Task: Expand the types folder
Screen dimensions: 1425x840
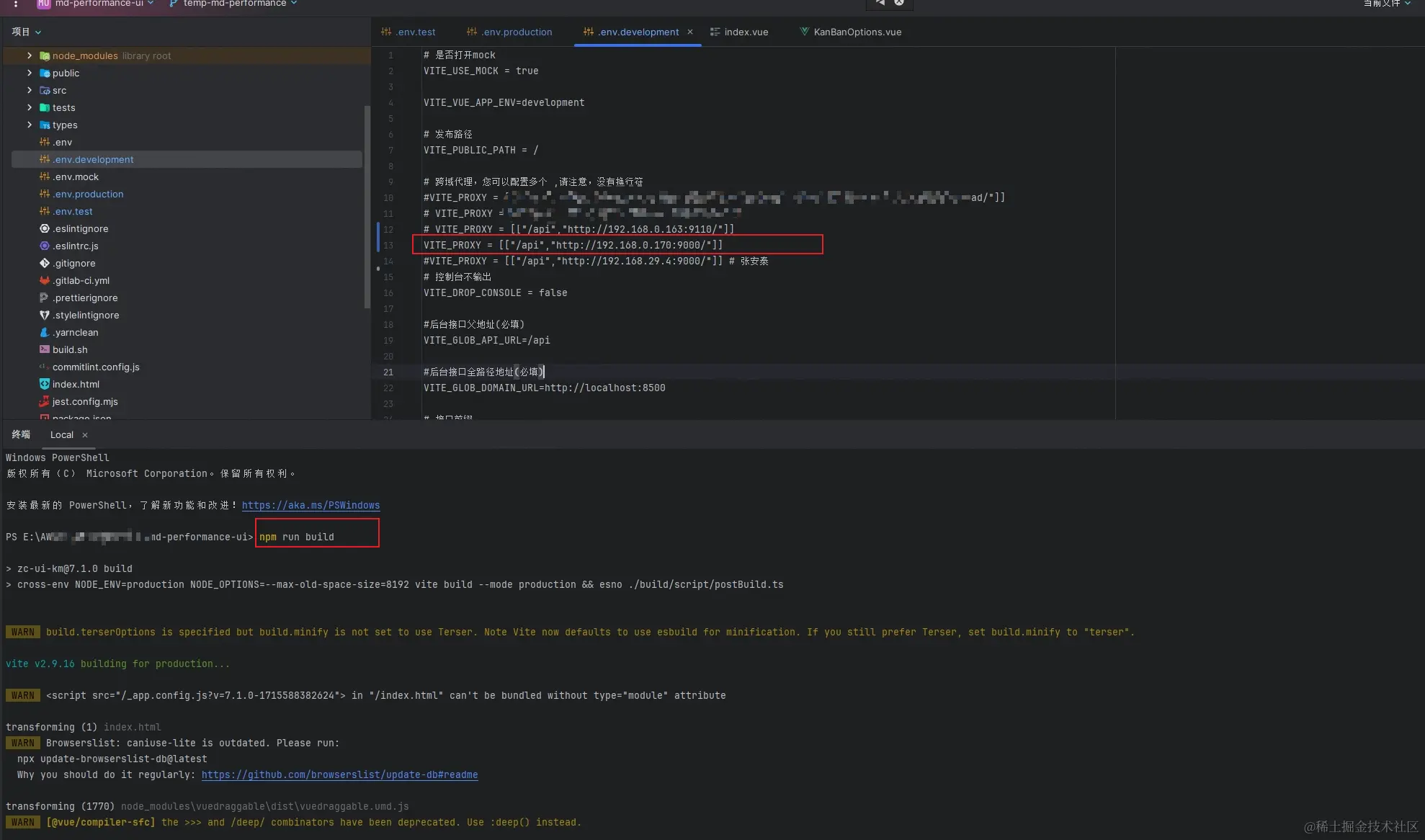Action: tap(30, 125)
